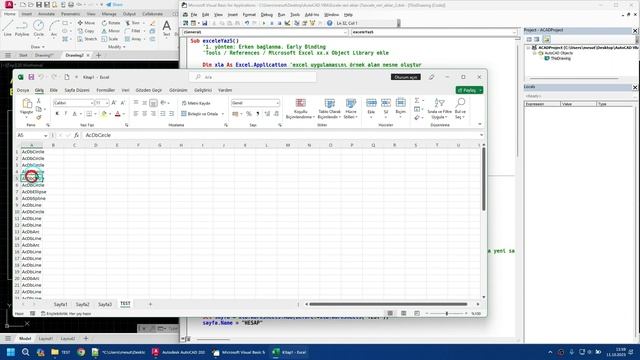Viewport: 640px width, 360px height.
Task: Toggle underline (A) formatting in Excel
Action: [x=74, y=114]
